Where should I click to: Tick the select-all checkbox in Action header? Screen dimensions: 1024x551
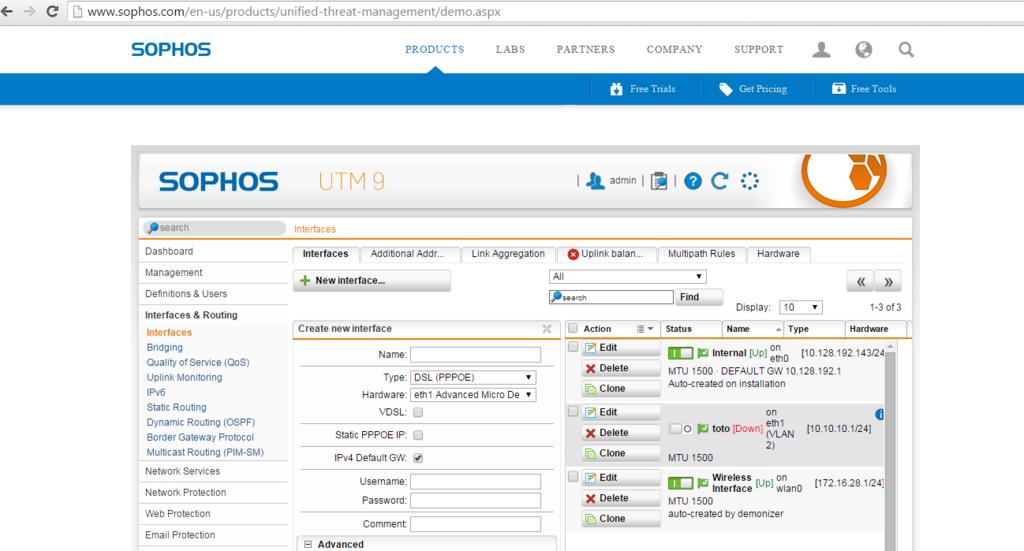tap(573, 328)
